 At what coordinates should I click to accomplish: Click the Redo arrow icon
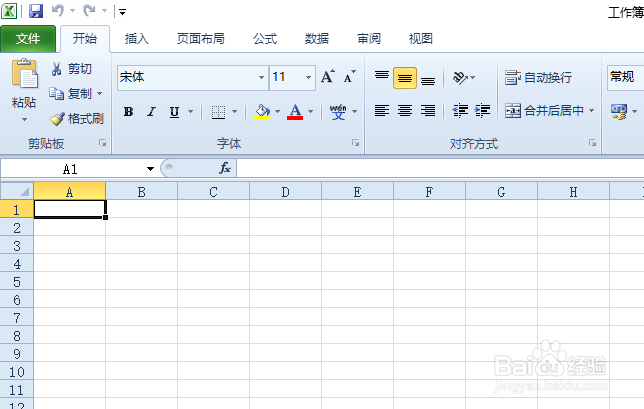[x=89, y=11]
